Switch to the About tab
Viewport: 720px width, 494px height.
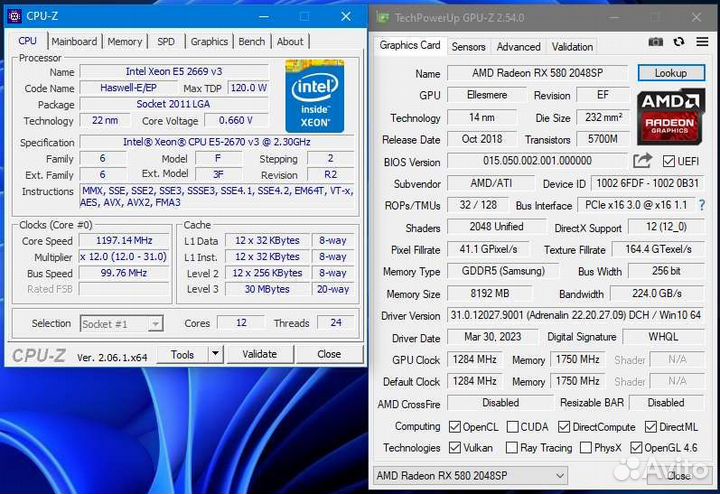pos(290,41)
